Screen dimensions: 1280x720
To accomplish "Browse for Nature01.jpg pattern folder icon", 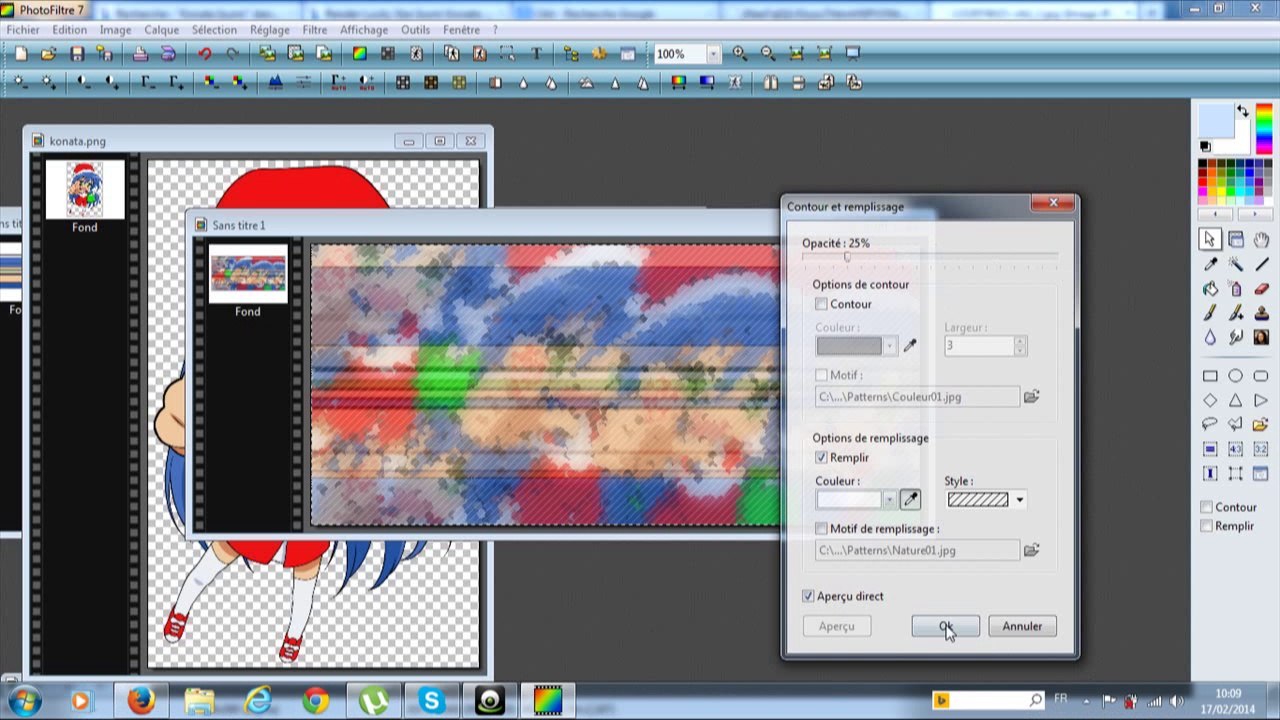I will [1031, 550].
